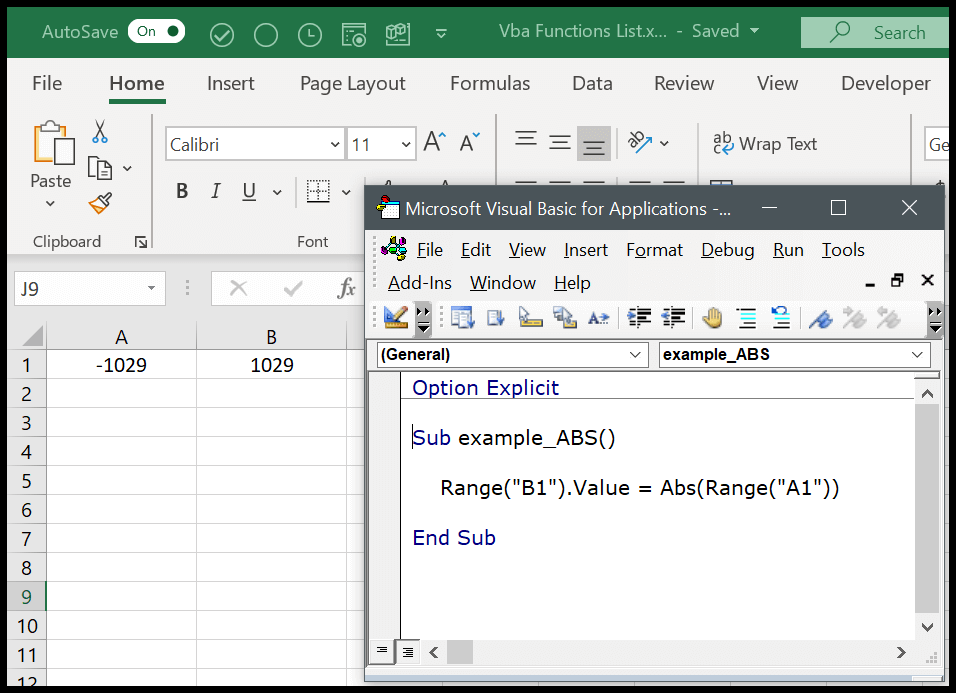Expand the example_ABS procedure dropdown

(x=915, y=355)
